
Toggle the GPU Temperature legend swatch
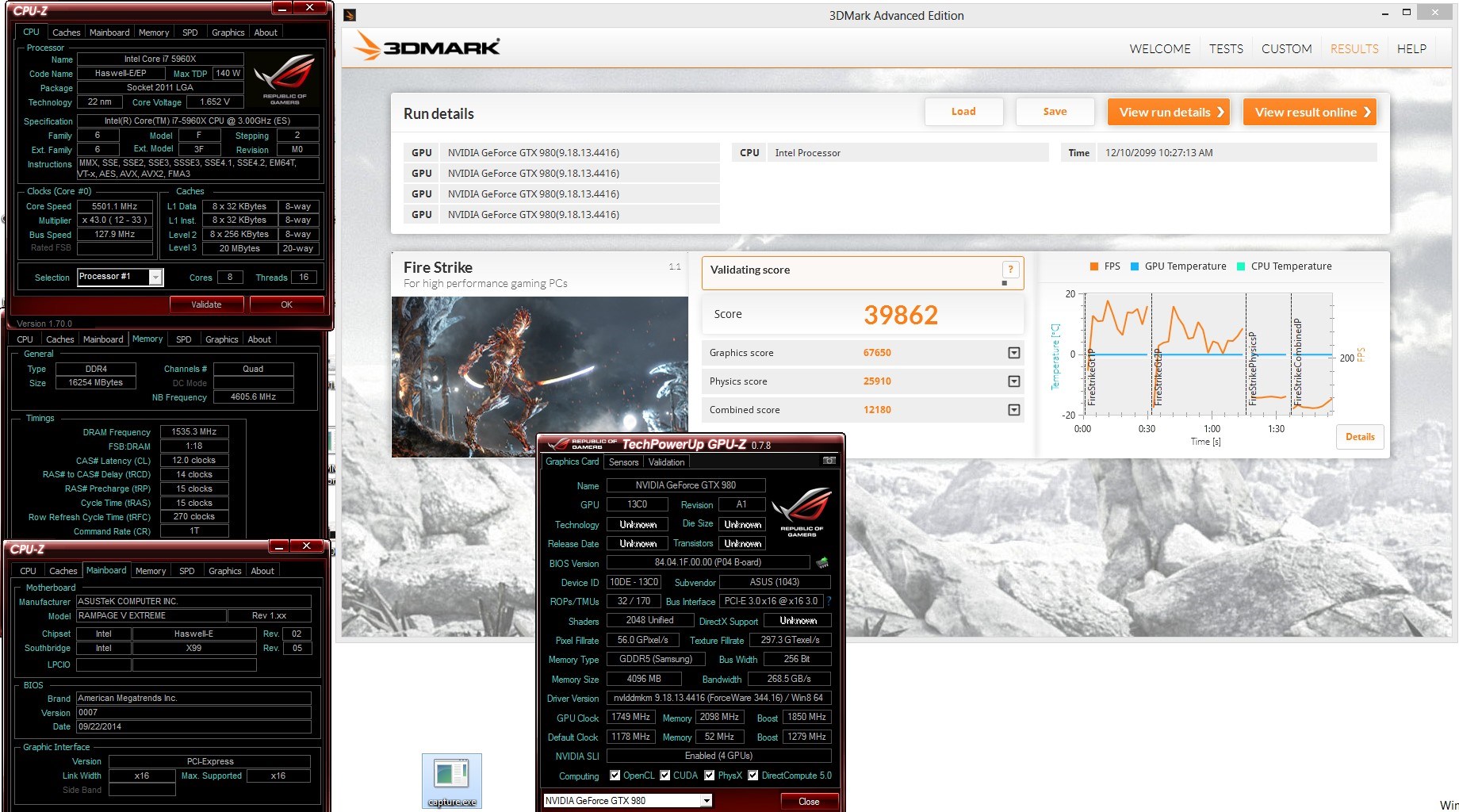tap(1135, 266)
